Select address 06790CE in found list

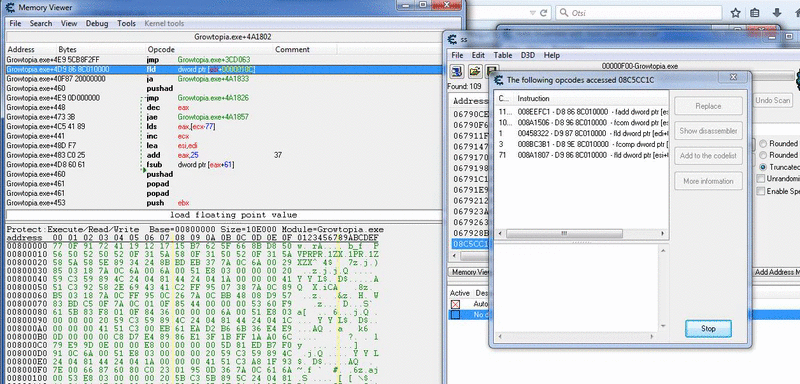coord(471,113)
